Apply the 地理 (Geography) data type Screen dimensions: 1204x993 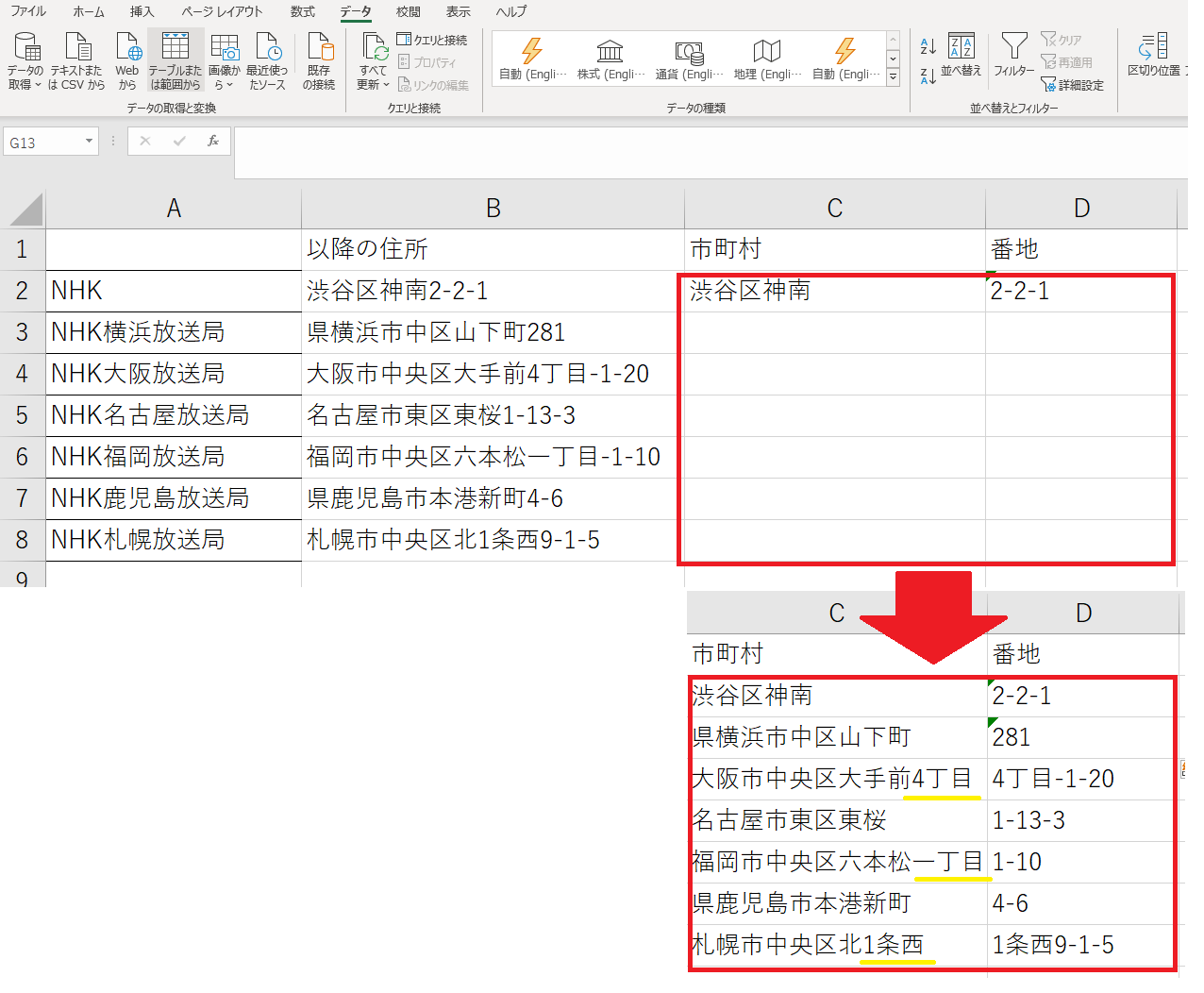(767, 59)
